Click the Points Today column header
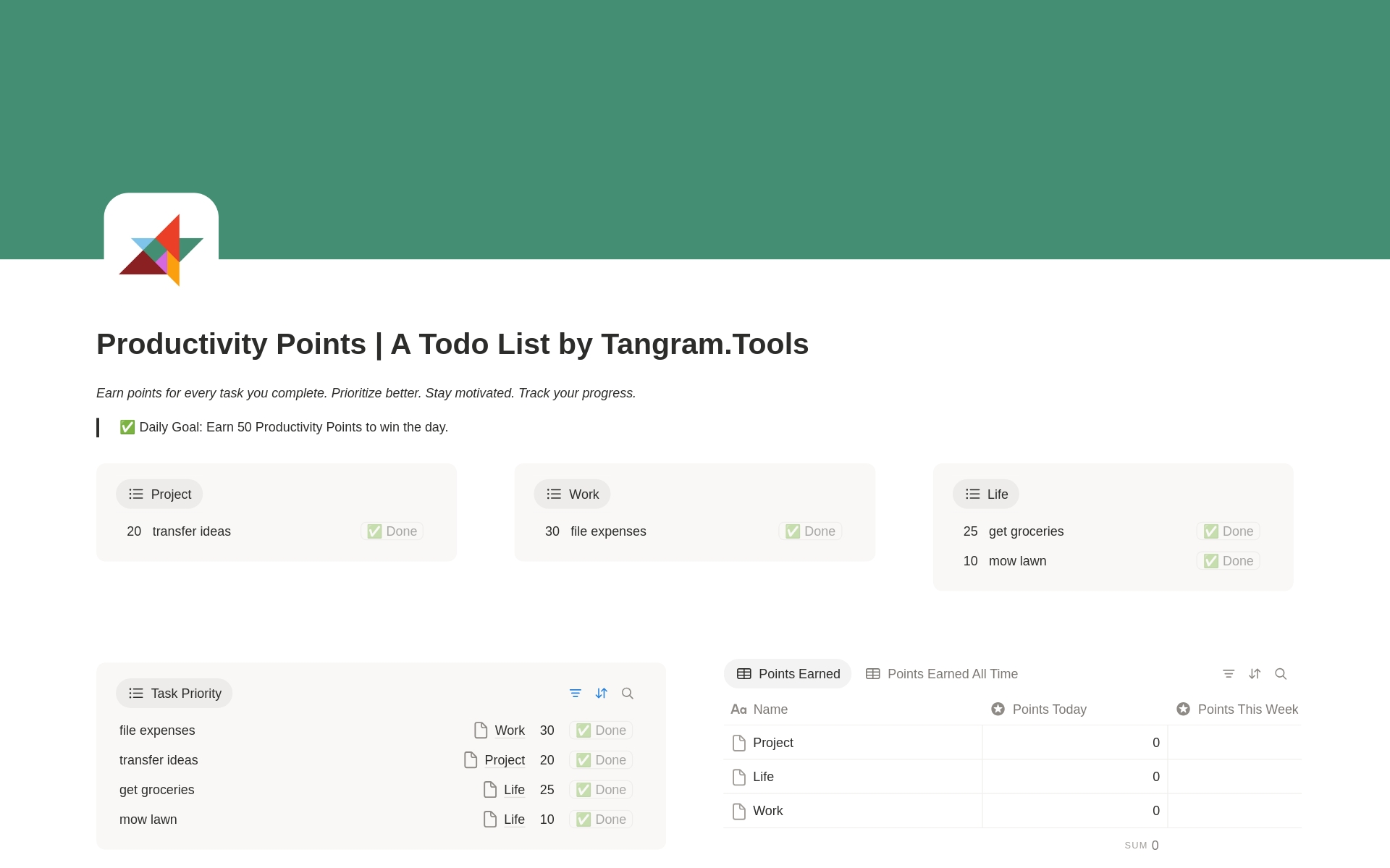 coord(1075,709)
